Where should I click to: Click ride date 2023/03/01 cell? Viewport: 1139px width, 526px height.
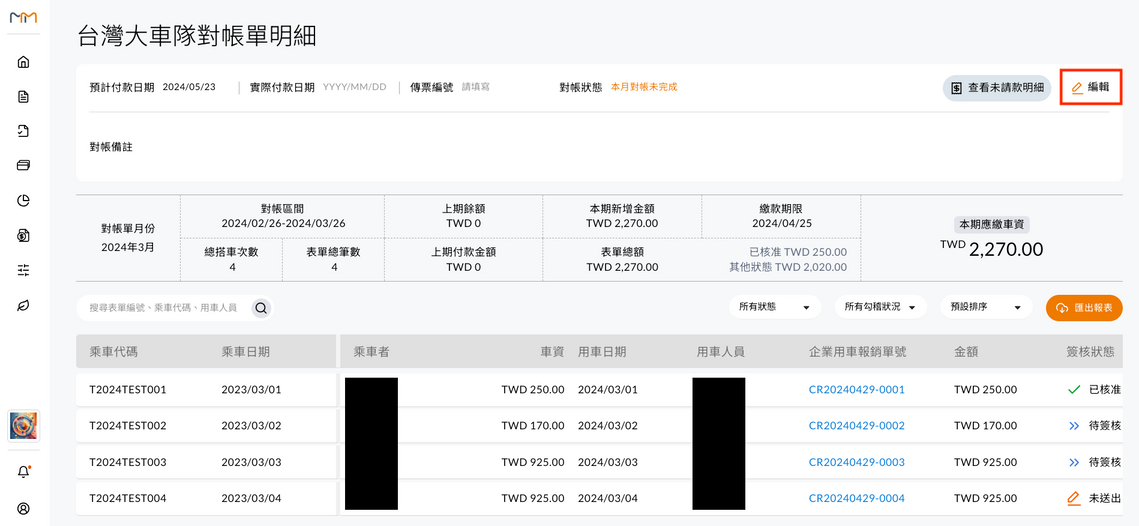coord(251,389)
